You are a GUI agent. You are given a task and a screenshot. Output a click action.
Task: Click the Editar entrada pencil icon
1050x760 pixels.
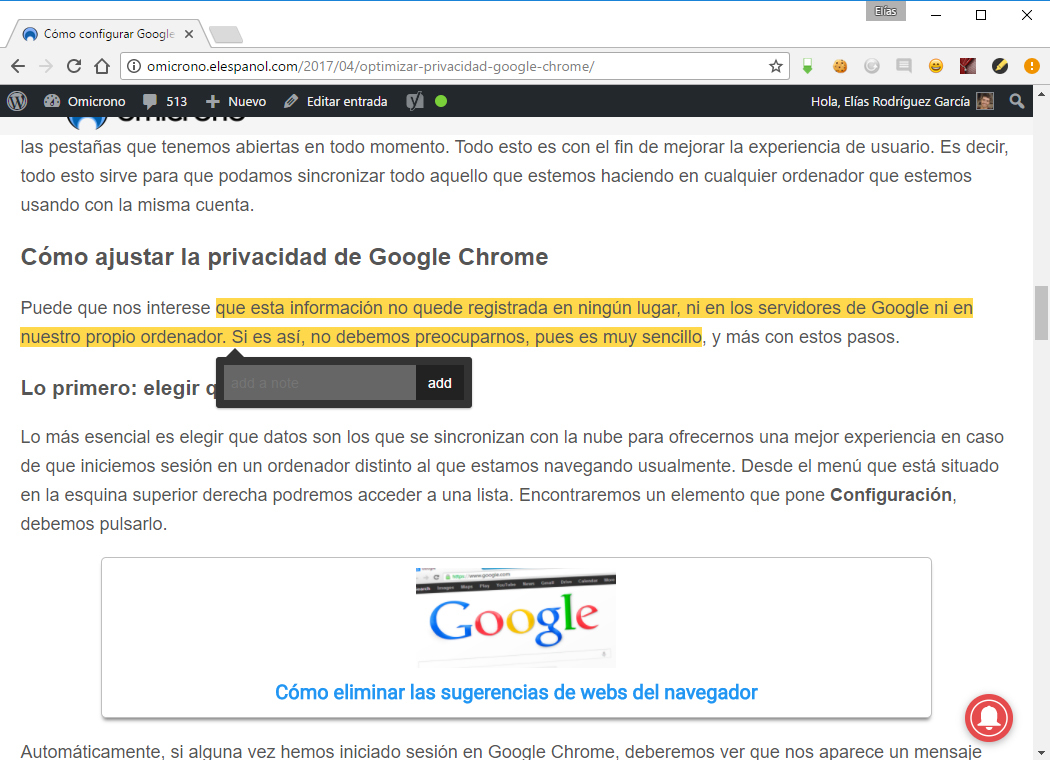(x=290, y=101)
